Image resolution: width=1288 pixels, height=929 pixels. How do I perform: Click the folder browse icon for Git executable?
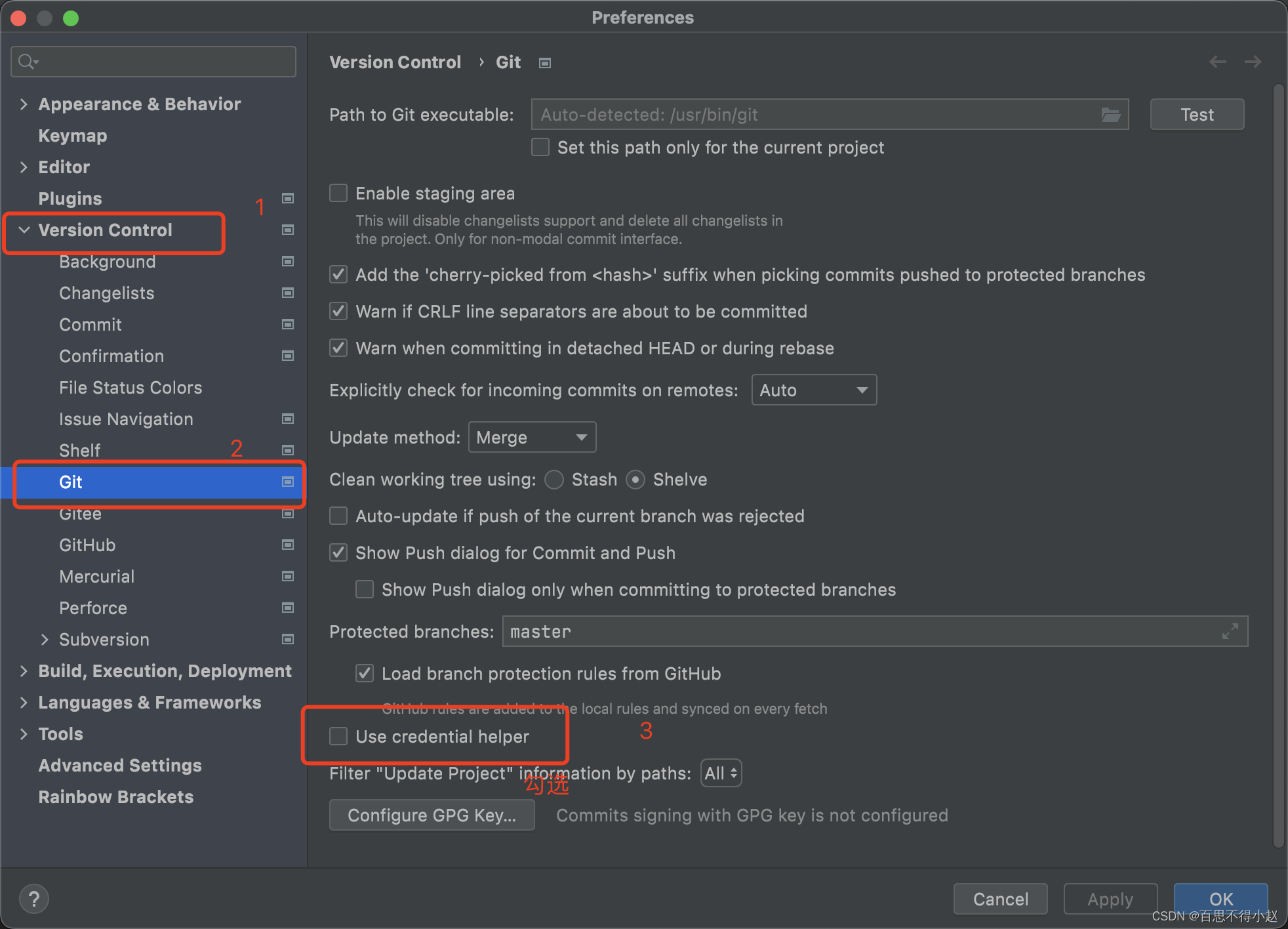point(1111,113)
